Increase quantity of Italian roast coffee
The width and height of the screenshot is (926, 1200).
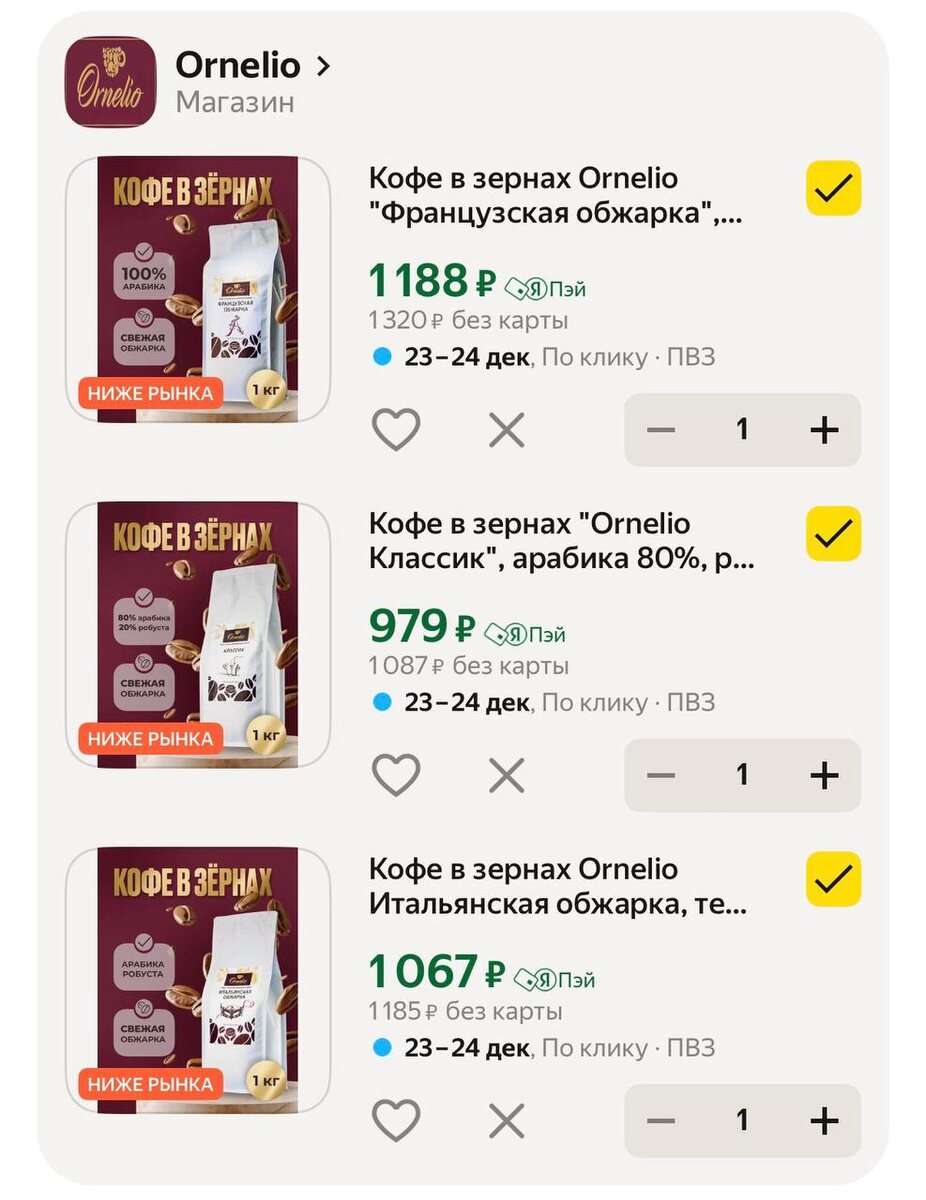point(823,1120)
